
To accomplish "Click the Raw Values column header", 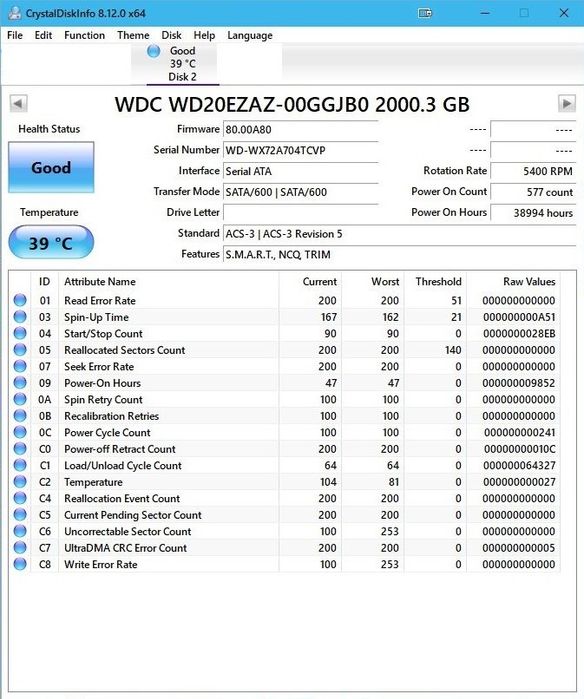I will click(529, 282).
